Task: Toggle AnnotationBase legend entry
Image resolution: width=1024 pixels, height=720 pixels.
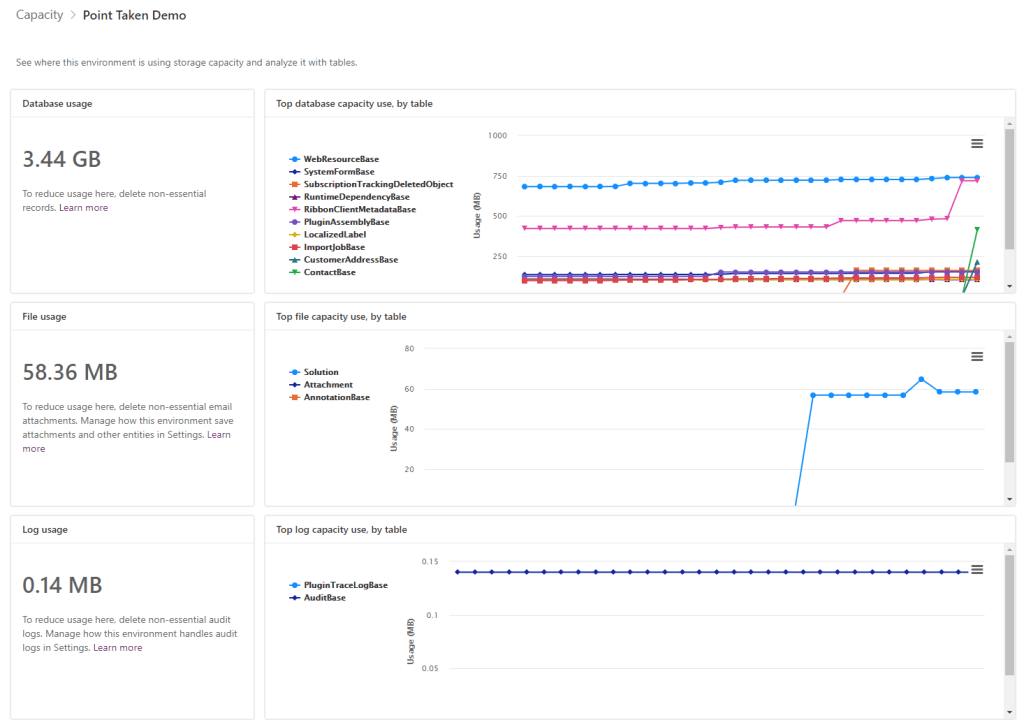Action: point(336,397)
